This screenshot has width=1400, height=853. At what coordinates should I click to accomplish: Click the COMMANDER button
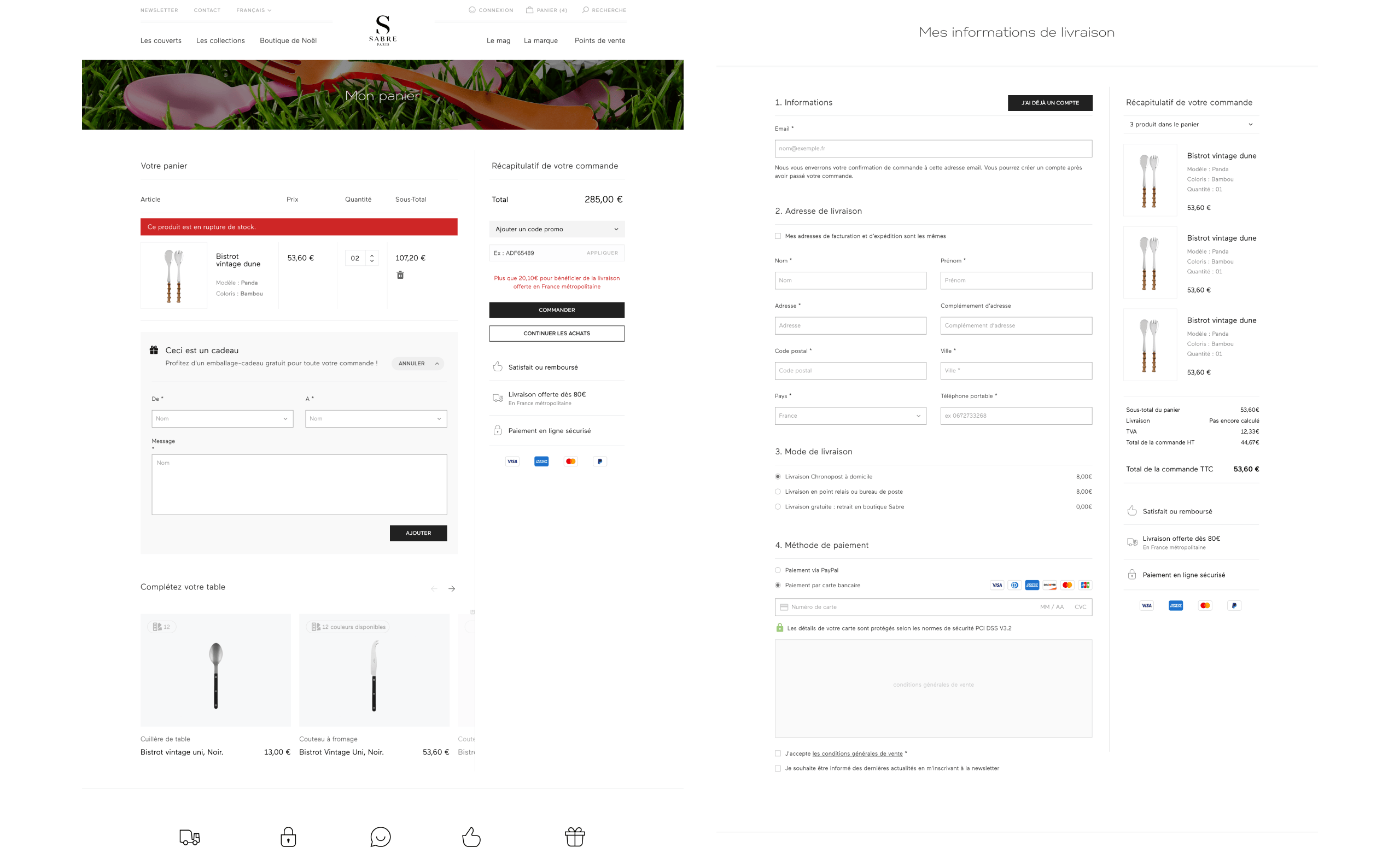(557, 310)
